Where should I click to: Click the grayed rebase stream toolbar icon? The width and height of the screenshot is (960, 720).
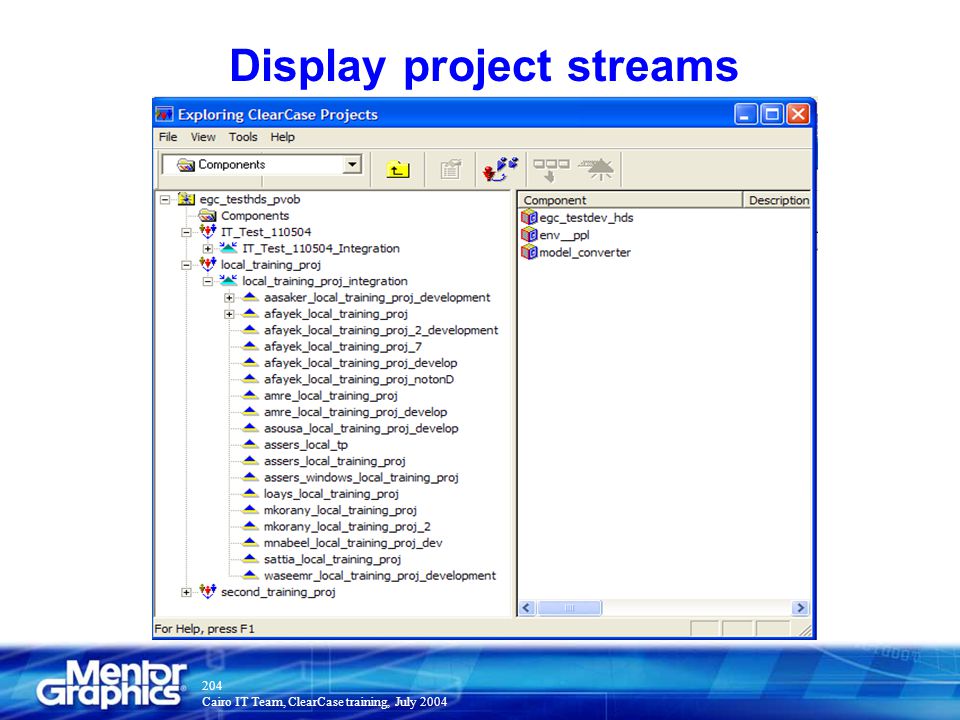(x=598, y=169)
